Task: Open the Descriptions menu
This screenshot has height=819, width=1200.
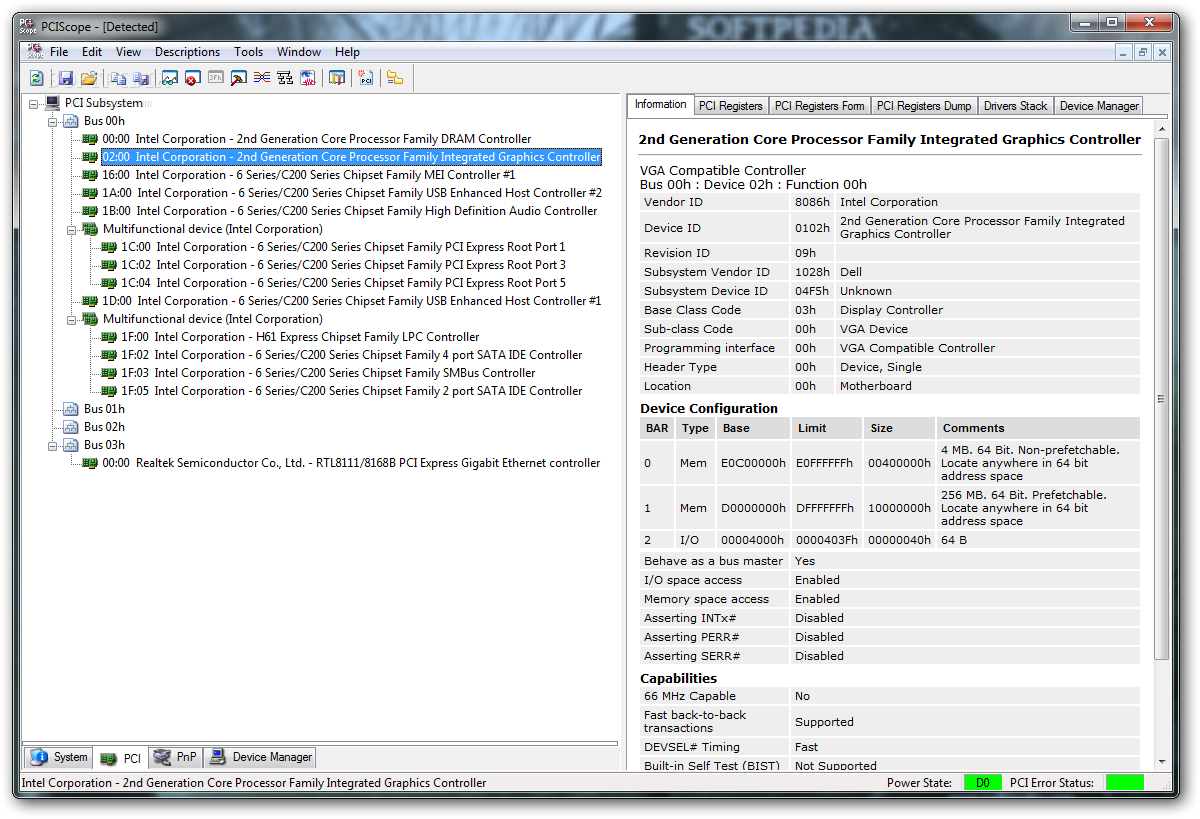Action: 187,52
